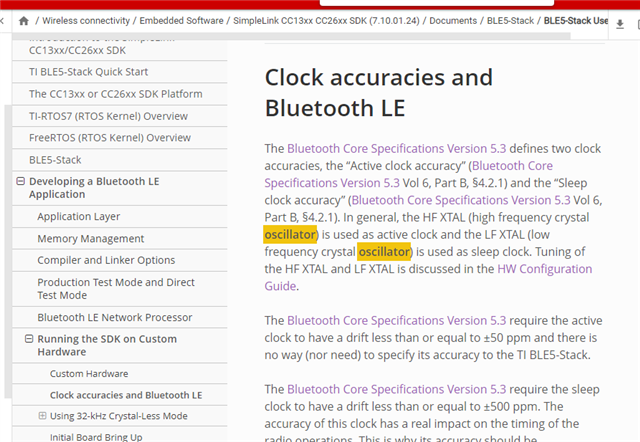Open Running the SDK on Custom Hardware page

107,345
